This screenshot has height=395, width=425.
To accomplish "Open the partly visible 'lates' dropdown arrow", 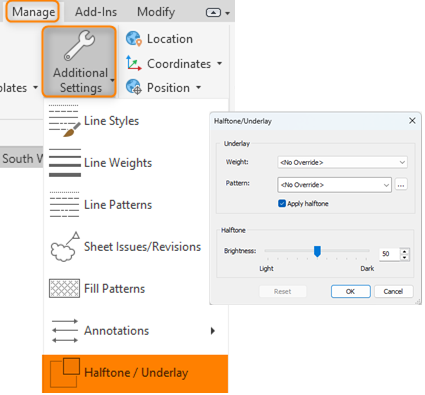I will pos(35,88).
